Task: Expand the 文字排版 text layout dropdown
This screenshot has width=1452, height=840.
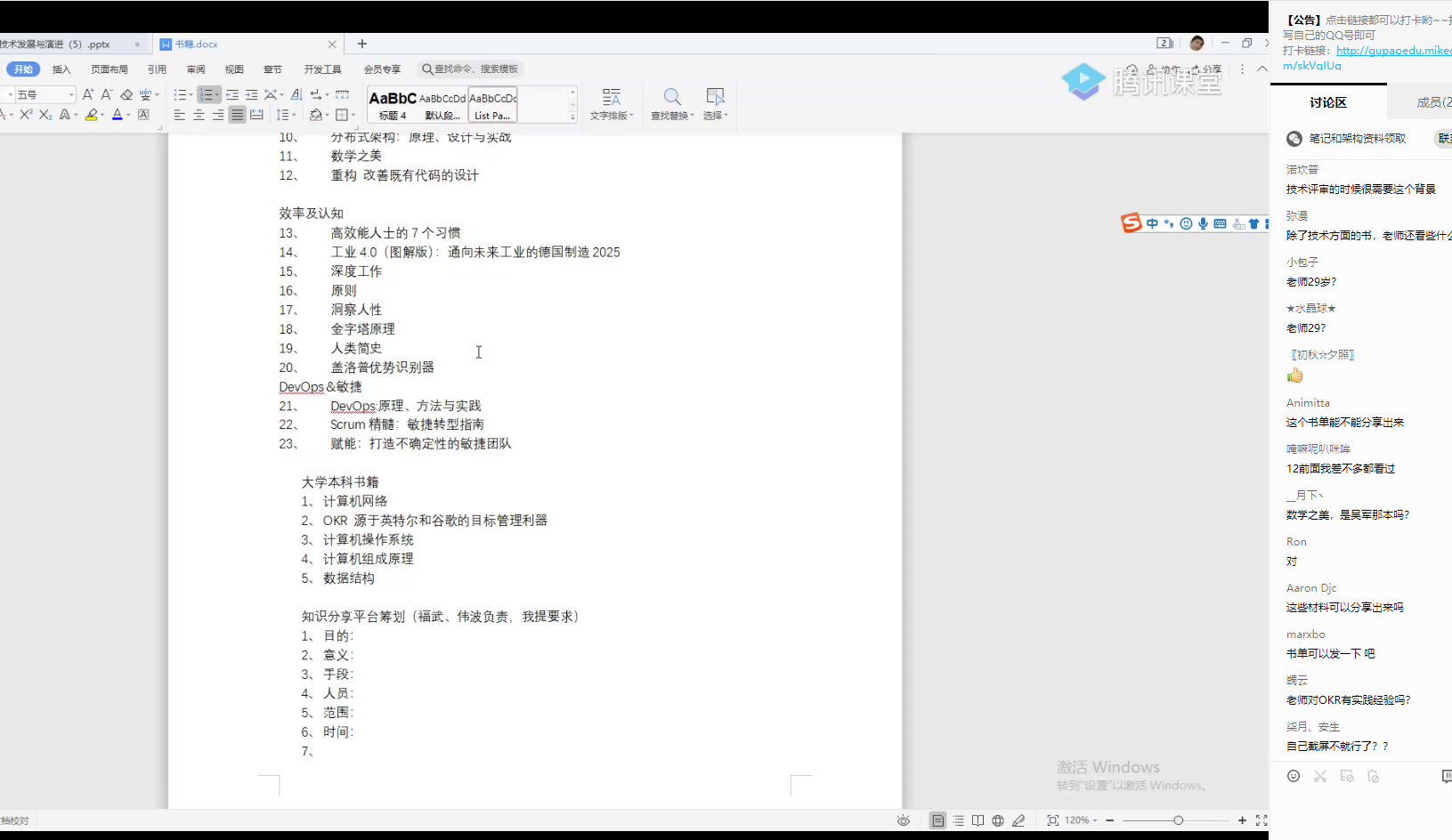Action: [611, 103]
